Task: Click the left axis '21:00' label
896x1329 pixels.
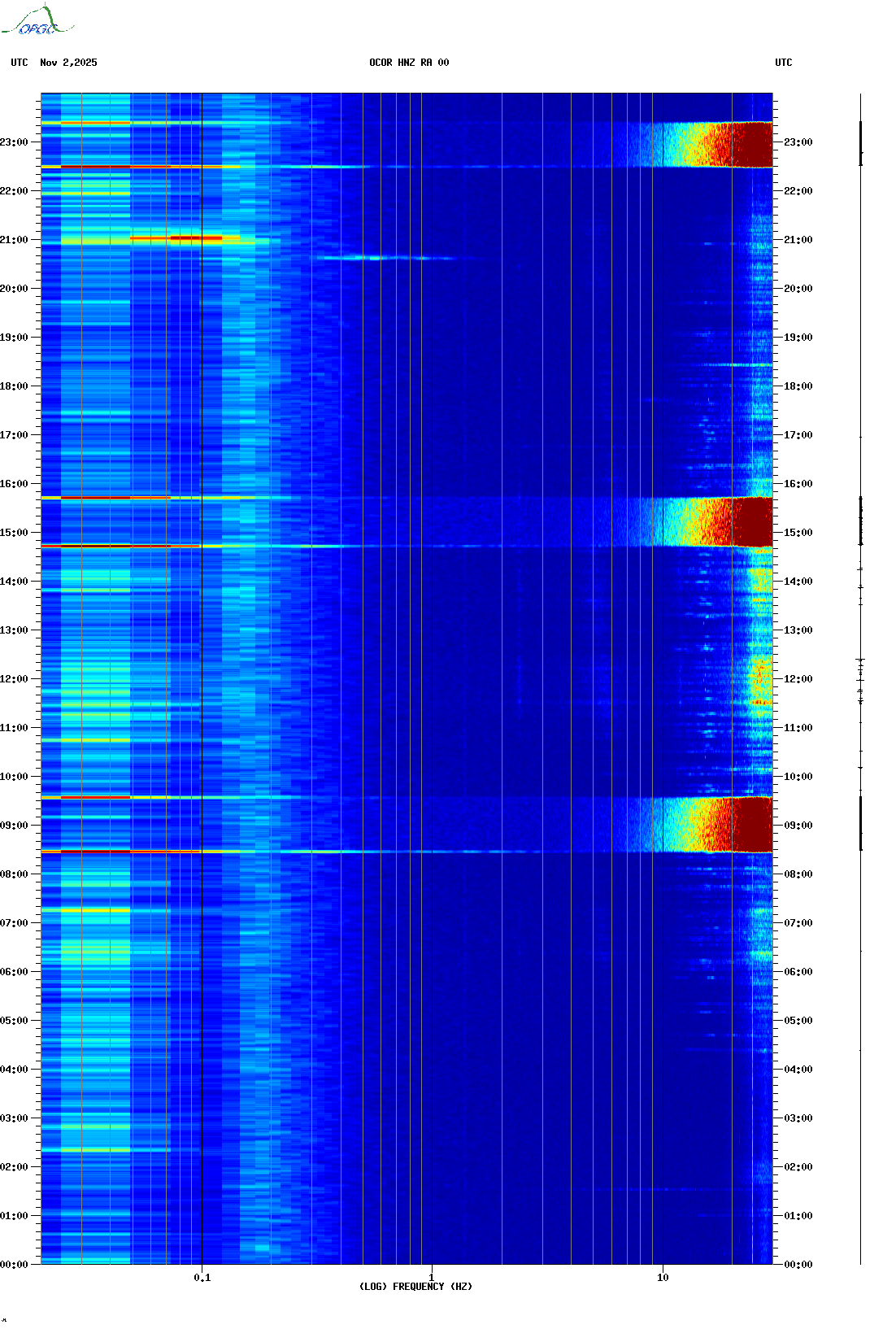Action: pos(14,240)
